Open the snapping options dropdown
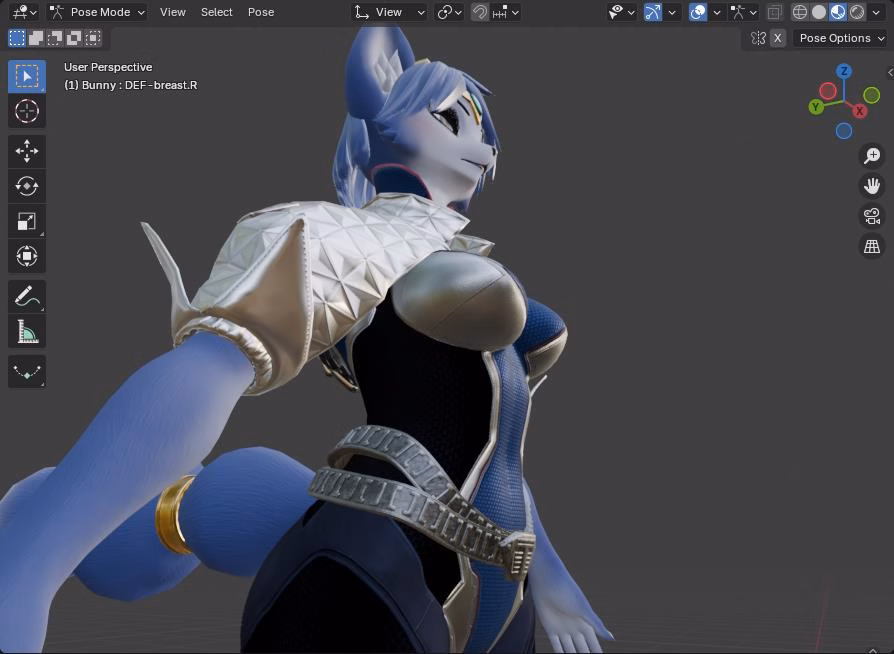This screenshot has height=654, width=894. (506, 12)
